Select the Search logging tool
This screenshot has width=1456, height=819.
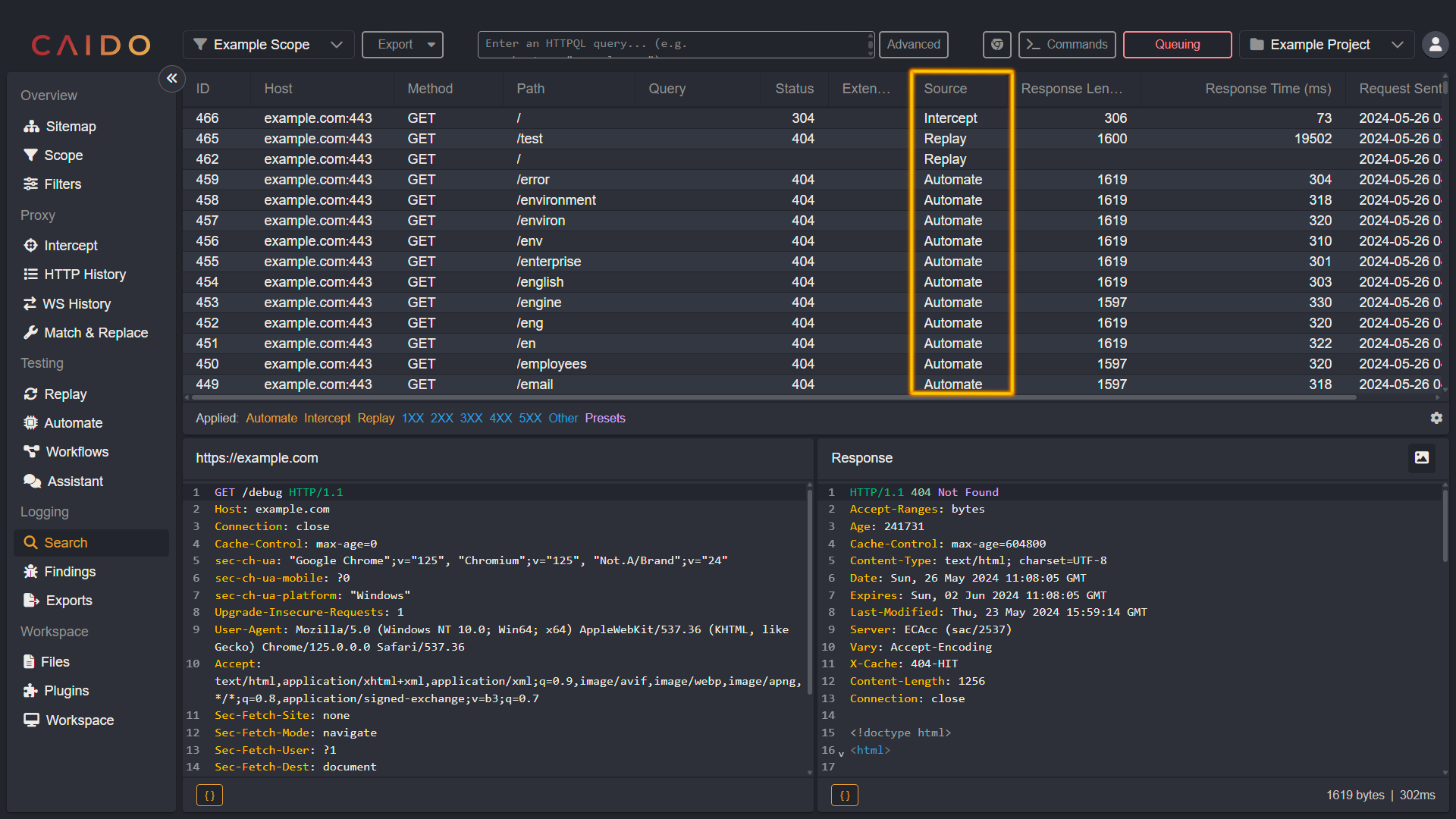64,542
